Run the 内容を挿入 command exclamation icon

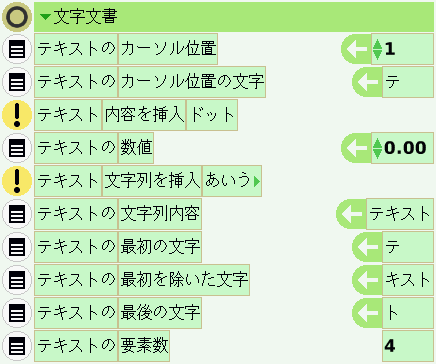(x=17, y=115)
